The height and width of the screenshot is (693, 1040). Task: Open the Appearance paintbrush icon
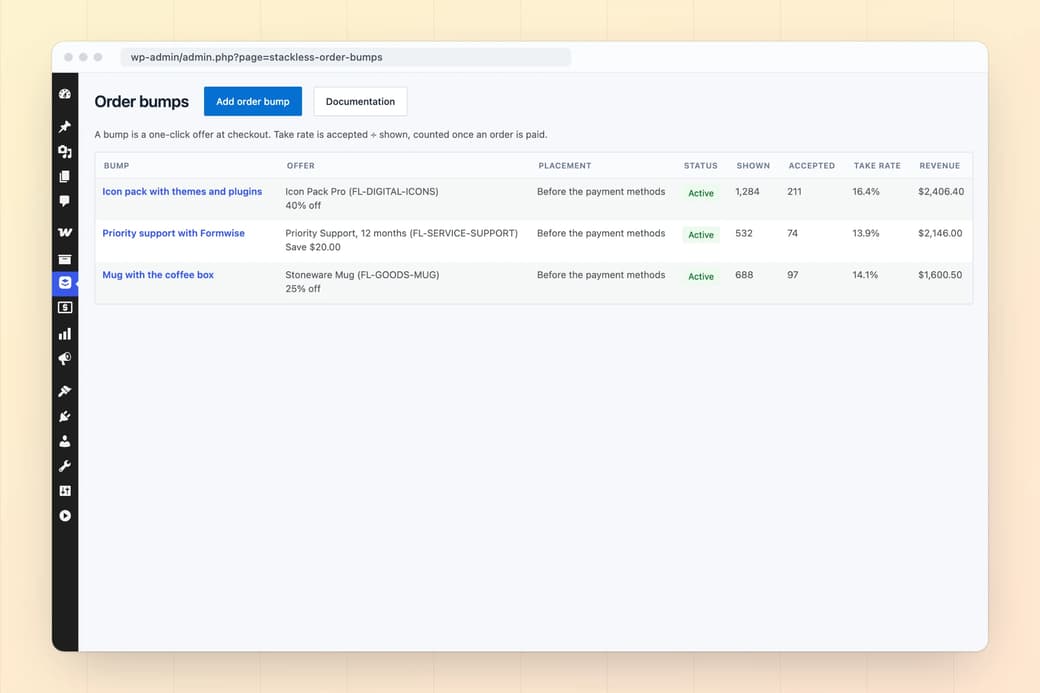pyautogui.click(x=65, y=391)
